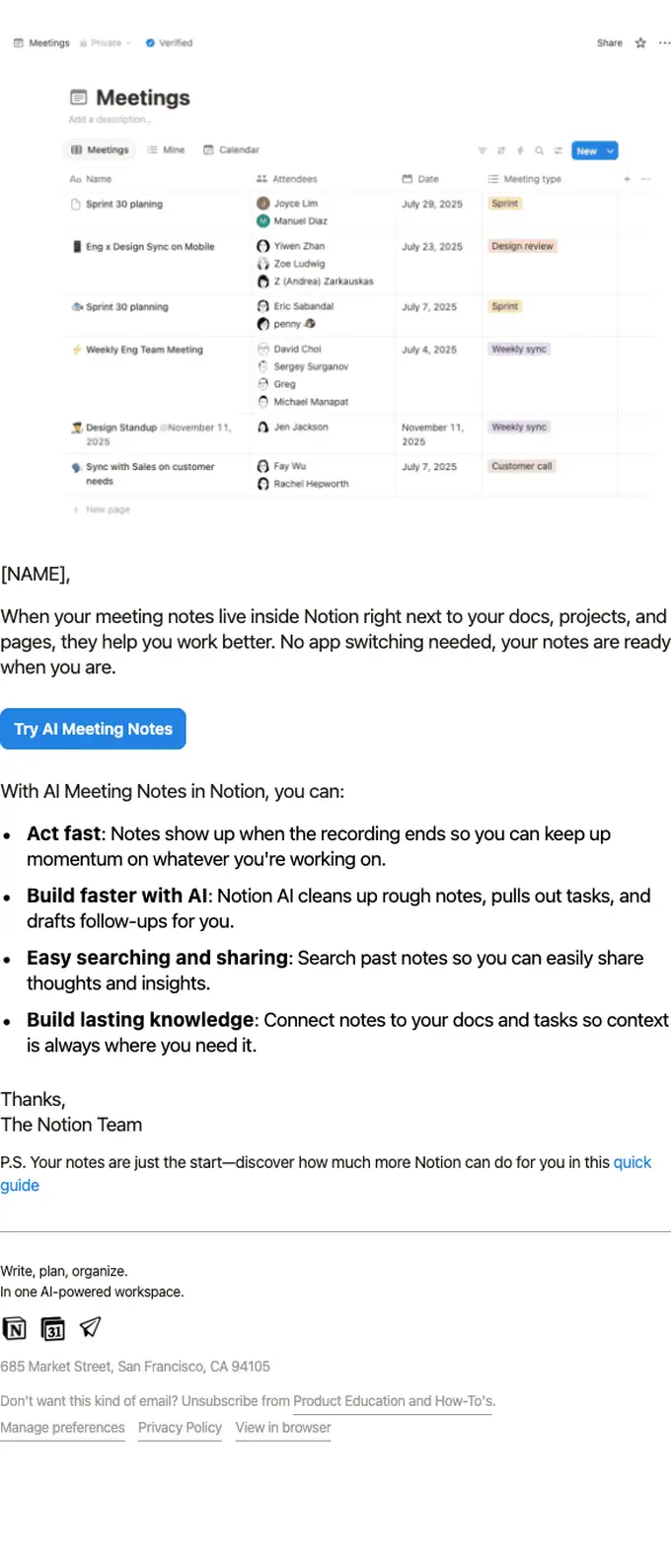Switch to the Mine view tab

tap(166, 150)
